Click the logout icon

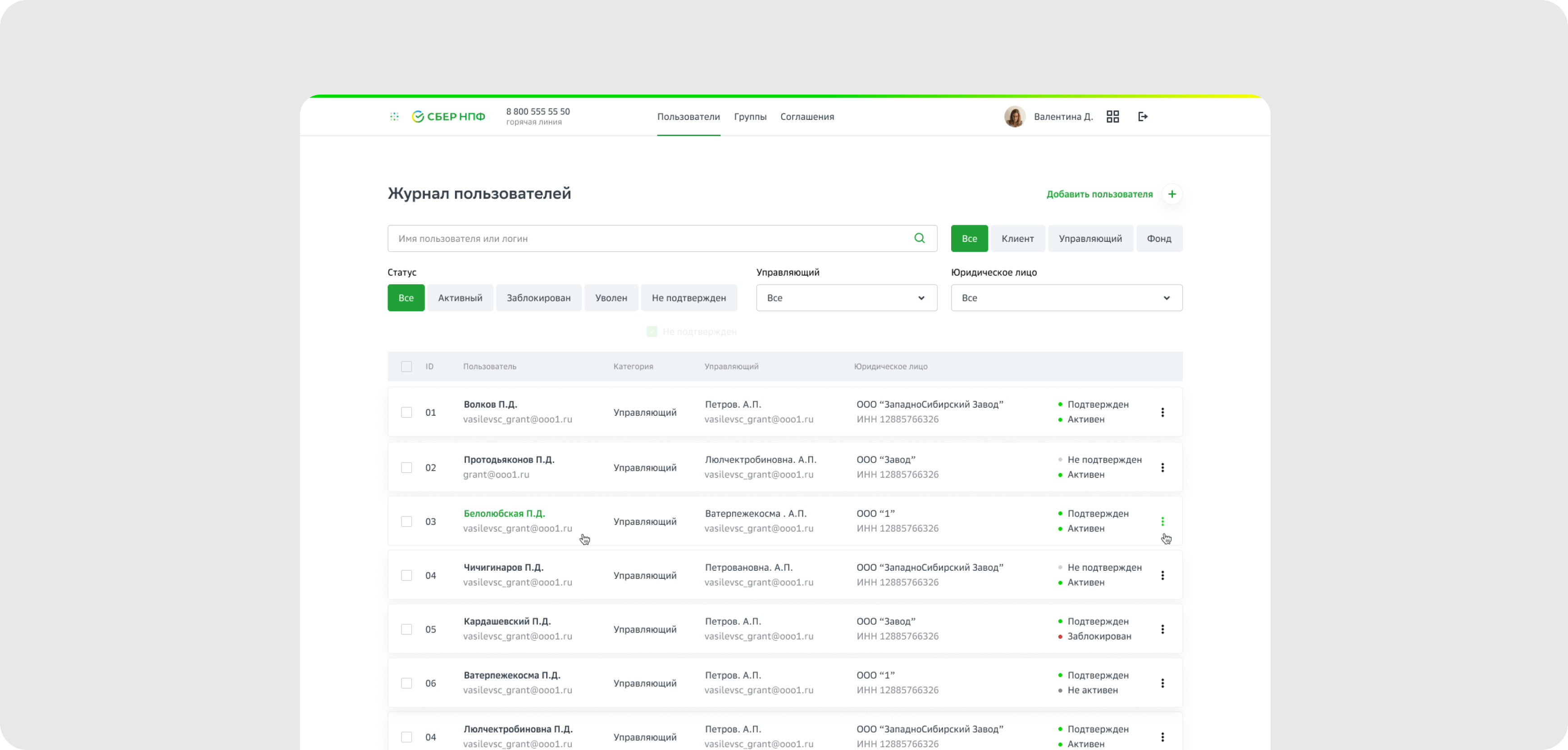point(1143,116)
